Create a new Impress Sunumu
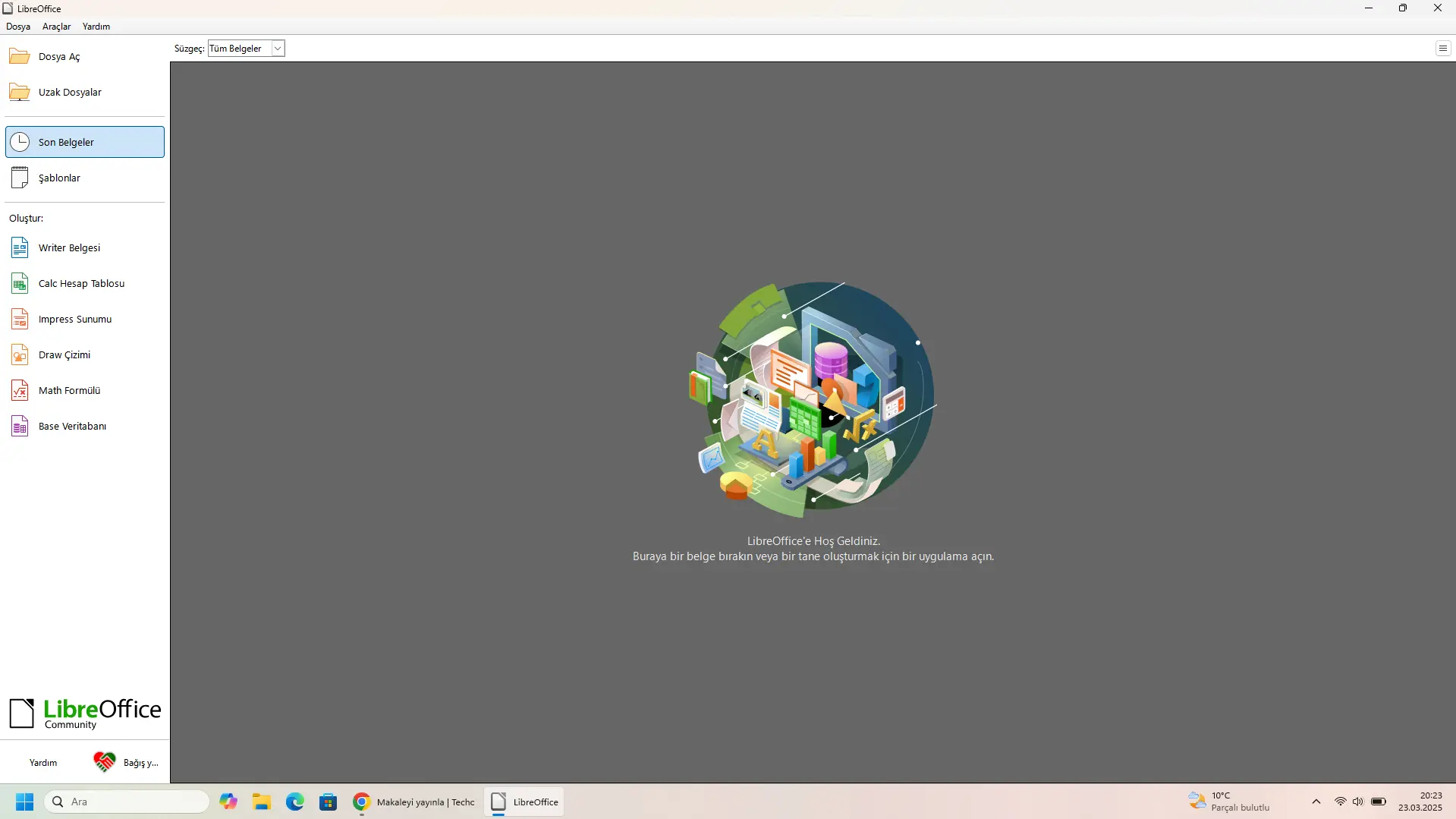The width and height of the screenshot is (1456, 819). [x=85, y=320]
